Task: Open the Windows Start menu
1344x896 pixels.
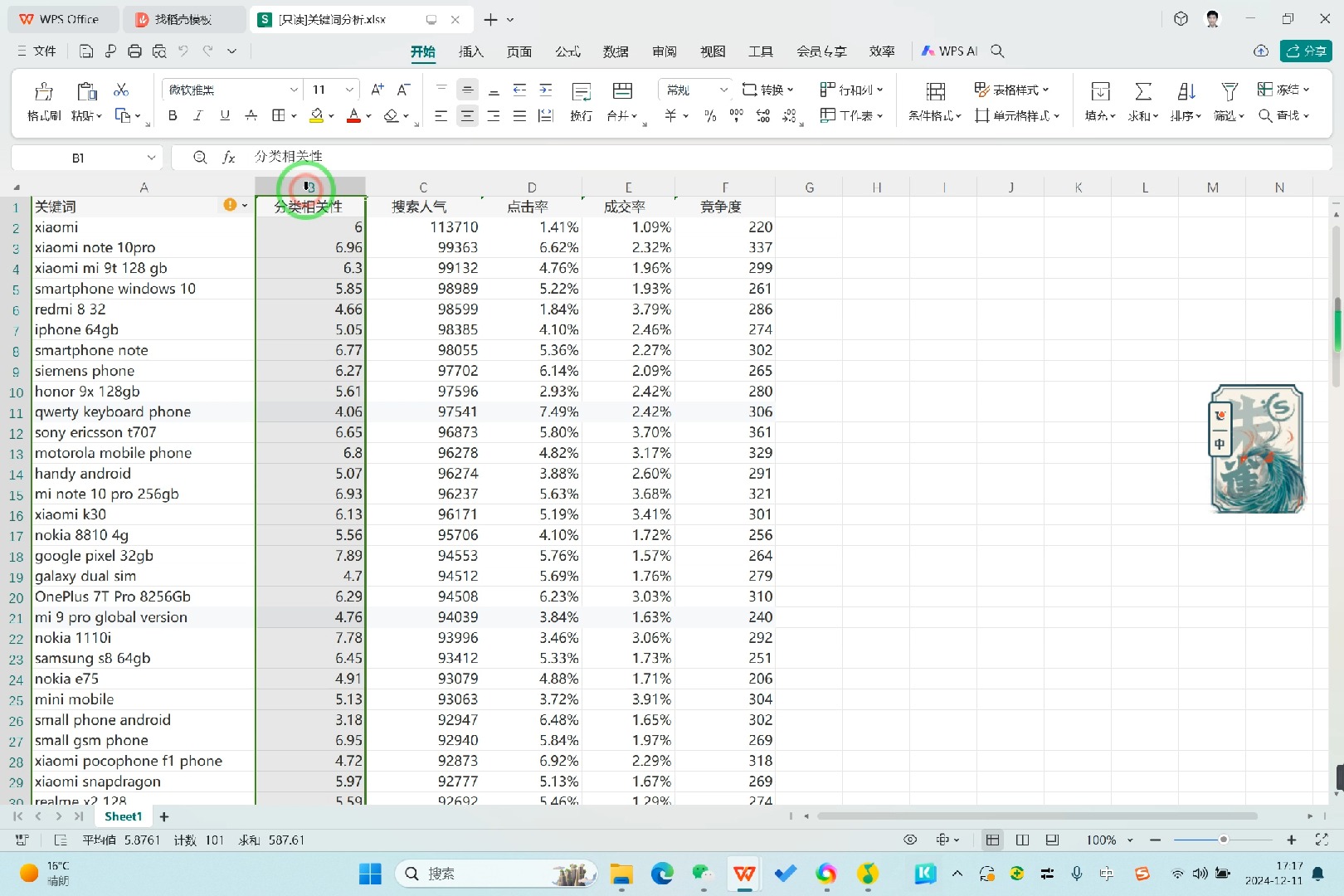Action: coord(370,874)
